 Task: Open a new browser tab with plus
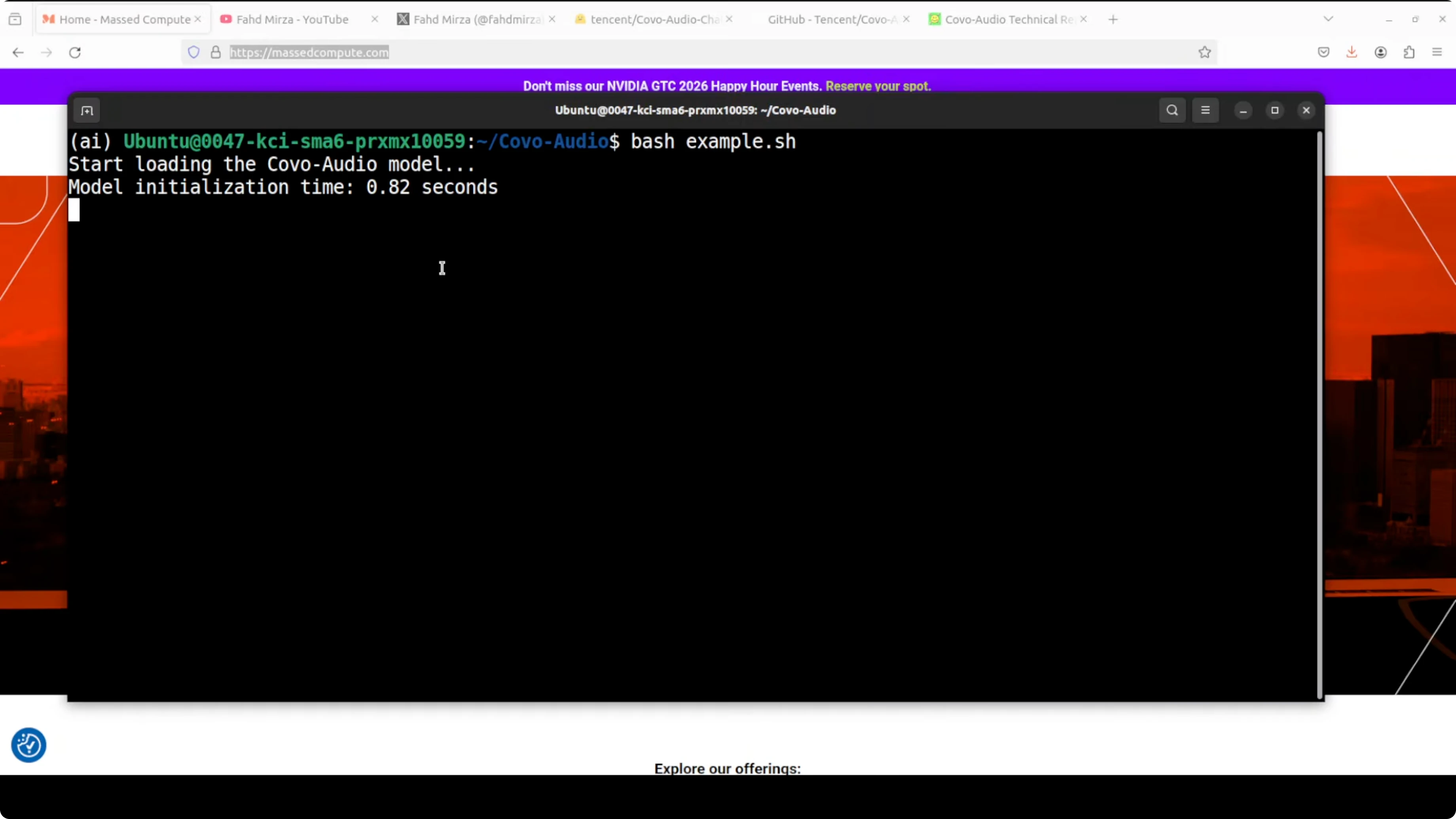pyautogui.click(x=1113, y=19)
